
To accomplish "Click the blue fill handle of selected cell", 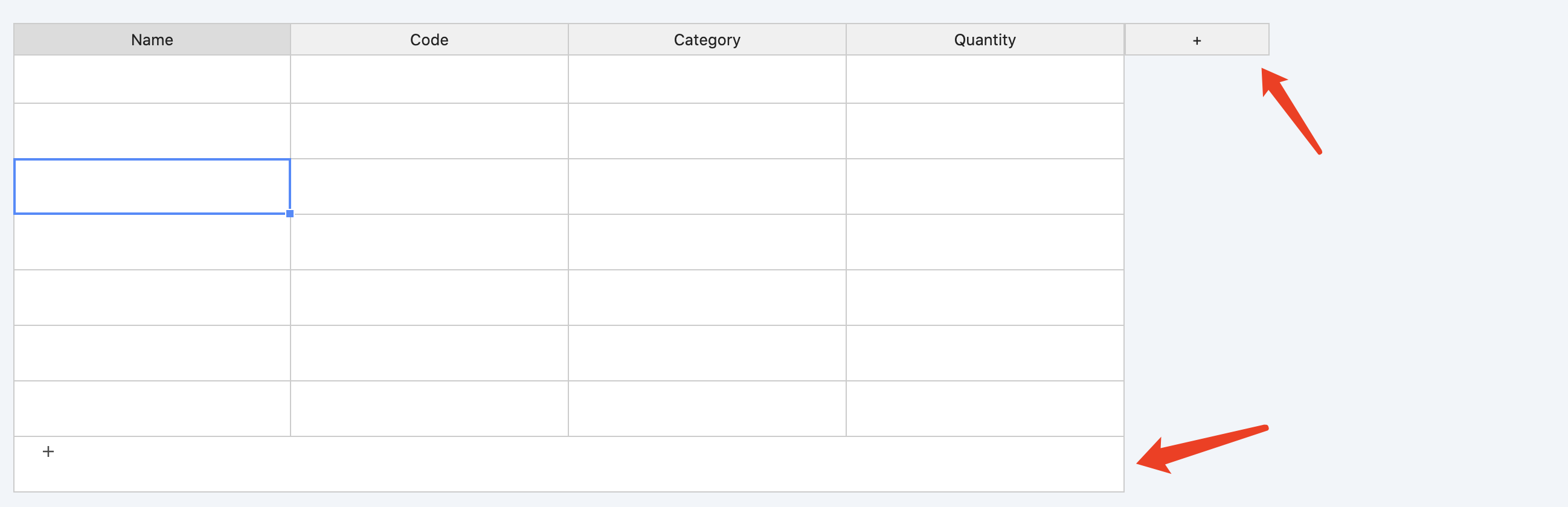I will [x=290, y=214].
